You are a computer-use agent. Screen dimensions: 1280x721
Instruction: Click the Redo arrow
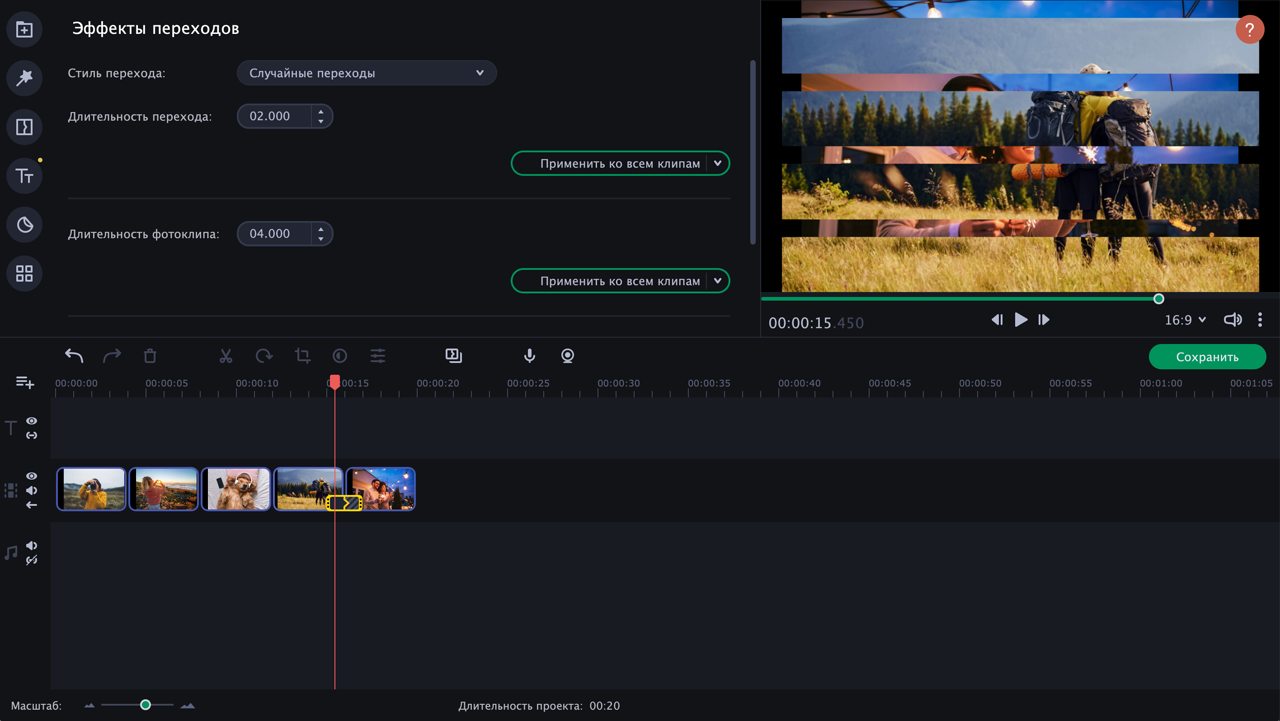(x=112, y=356)
